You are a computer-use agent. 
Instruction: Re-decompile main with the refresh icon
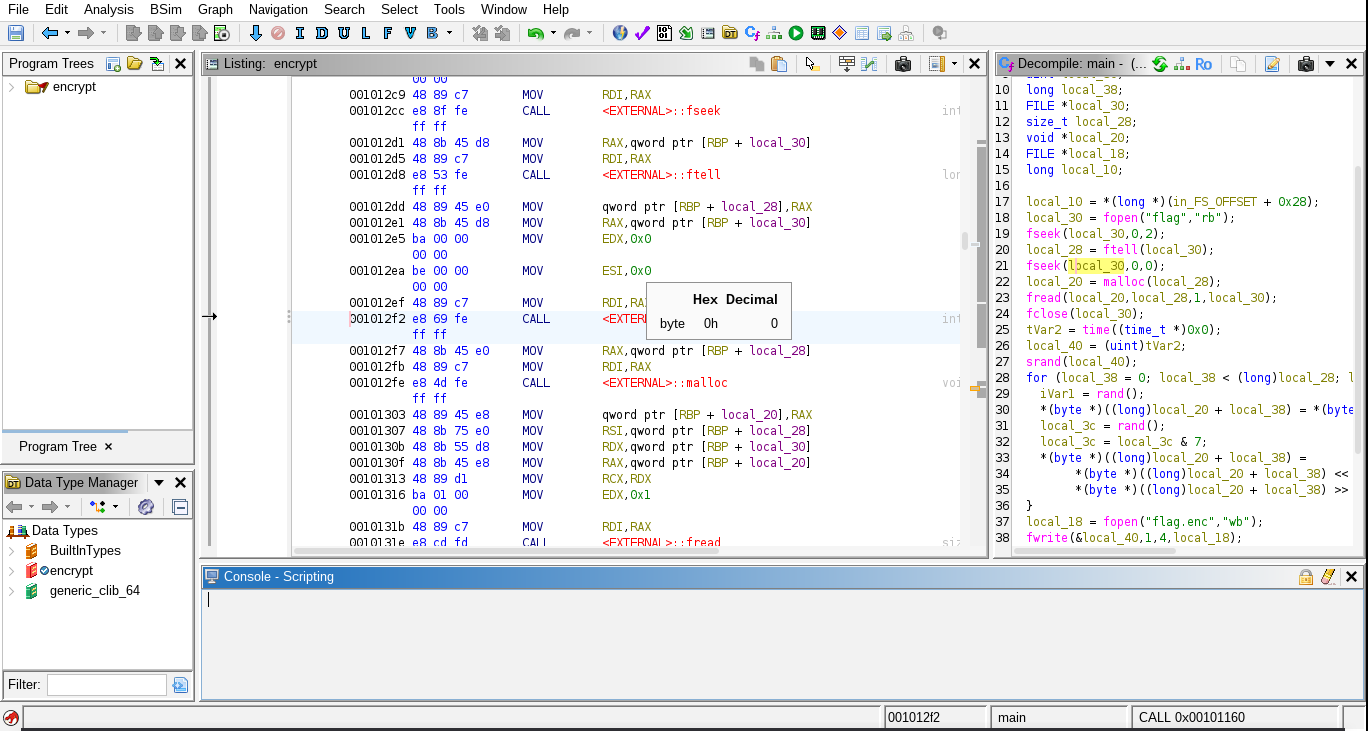click(1159, 64)
